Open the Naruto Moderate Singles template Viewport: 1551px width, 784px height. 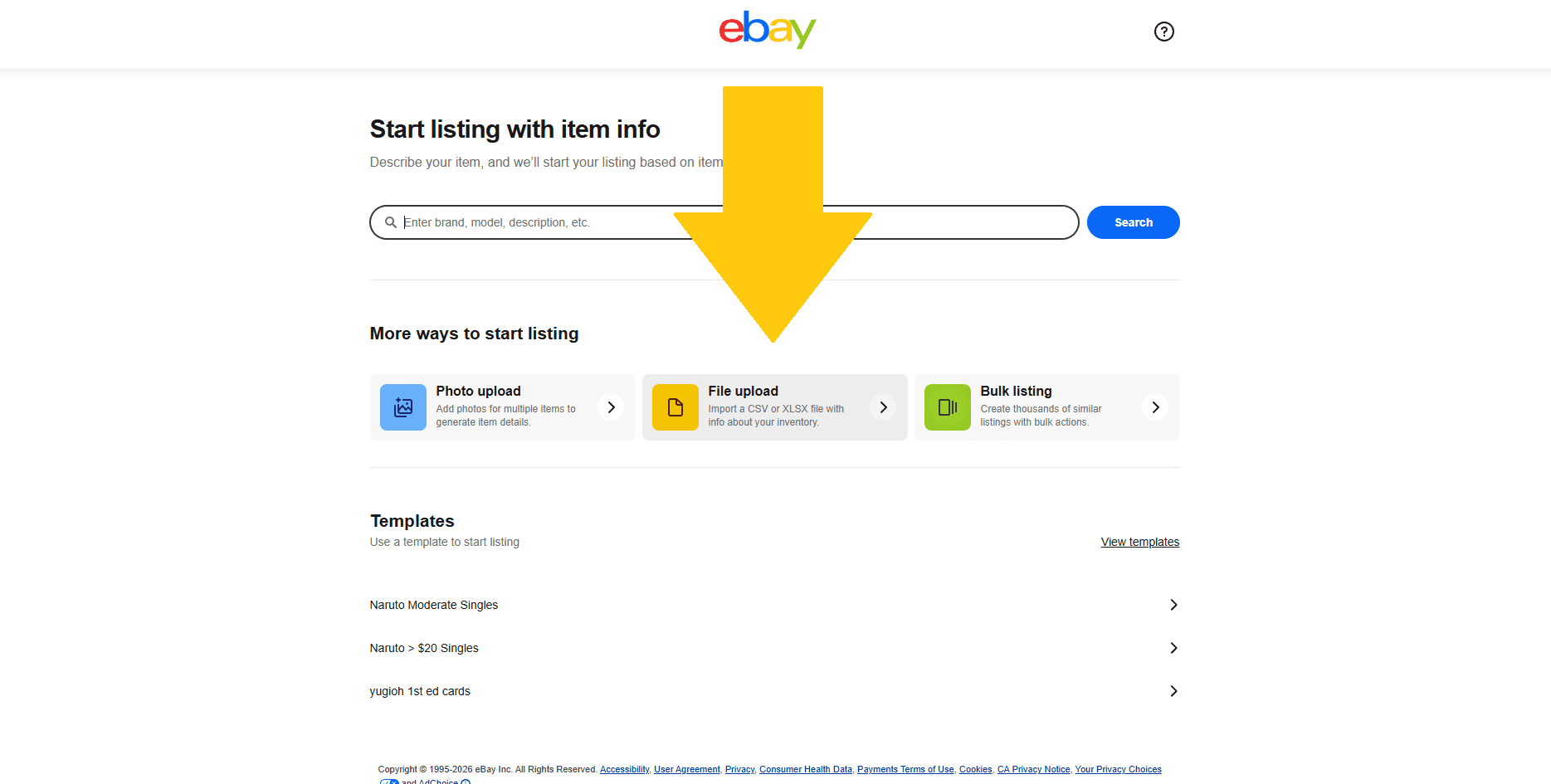tap(433, 605)
